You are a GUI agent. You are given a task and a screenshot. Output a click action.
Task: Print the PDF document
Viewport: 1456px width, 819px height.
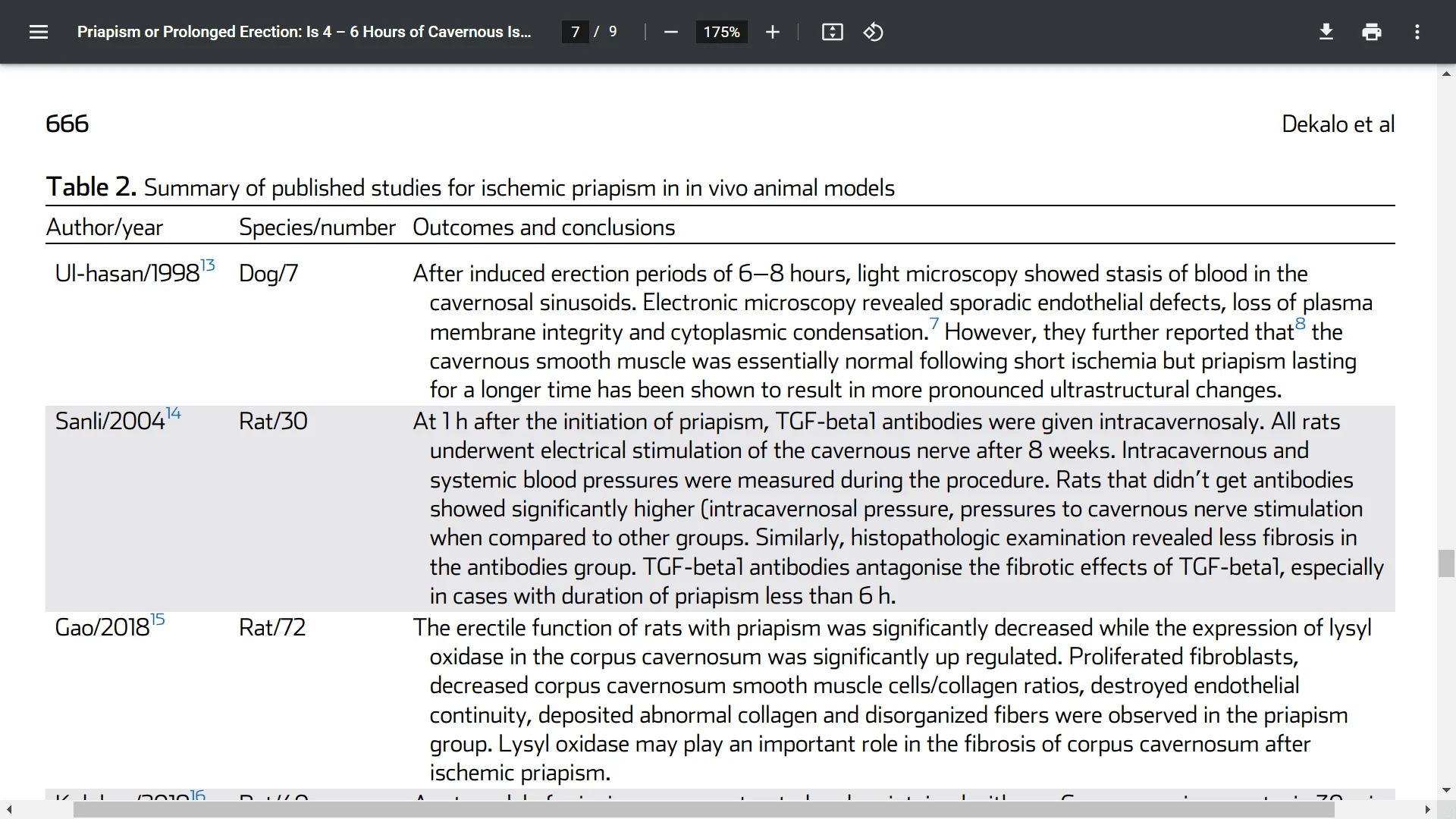[x=1371, y=32]
